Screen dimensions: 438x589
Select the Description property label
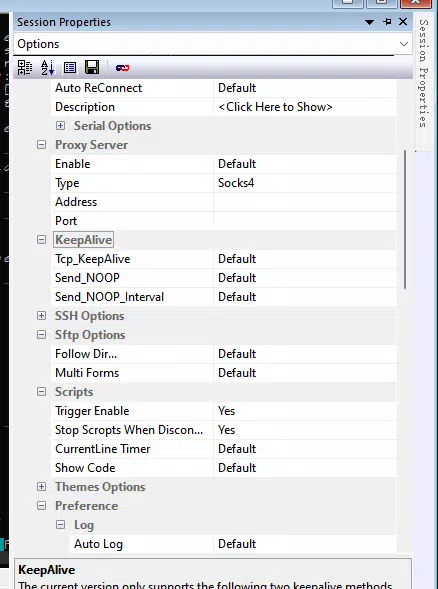(x=85, y=107)
